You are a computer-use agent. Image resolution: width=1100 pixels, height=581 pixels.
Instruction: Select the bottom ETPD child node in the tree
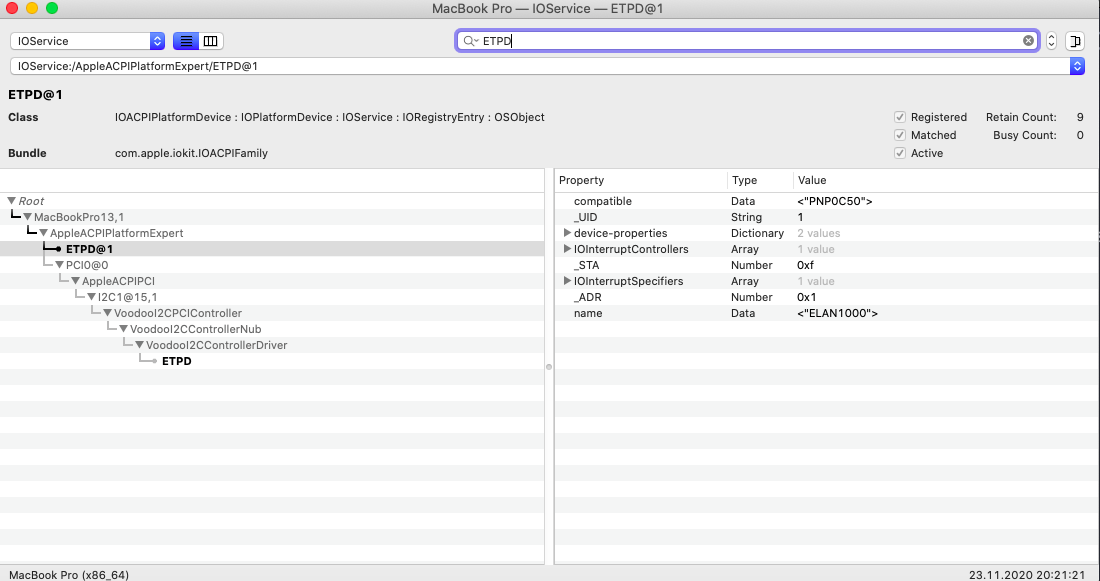[x=177, y=361]
